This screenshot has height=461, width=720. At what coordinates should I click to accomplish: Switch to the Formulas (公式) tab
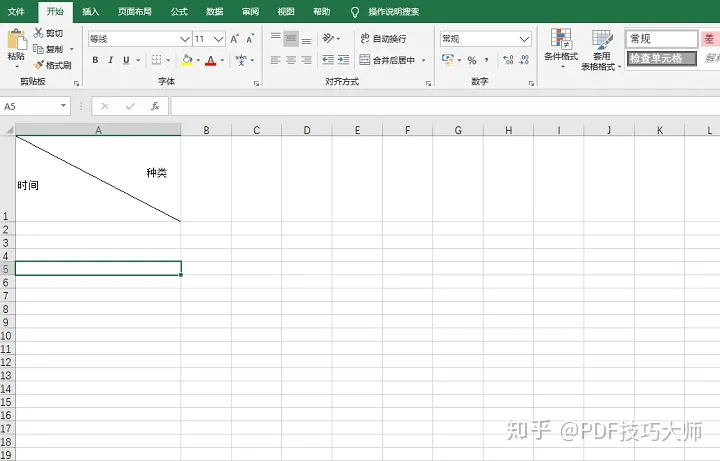coord(179,11)
